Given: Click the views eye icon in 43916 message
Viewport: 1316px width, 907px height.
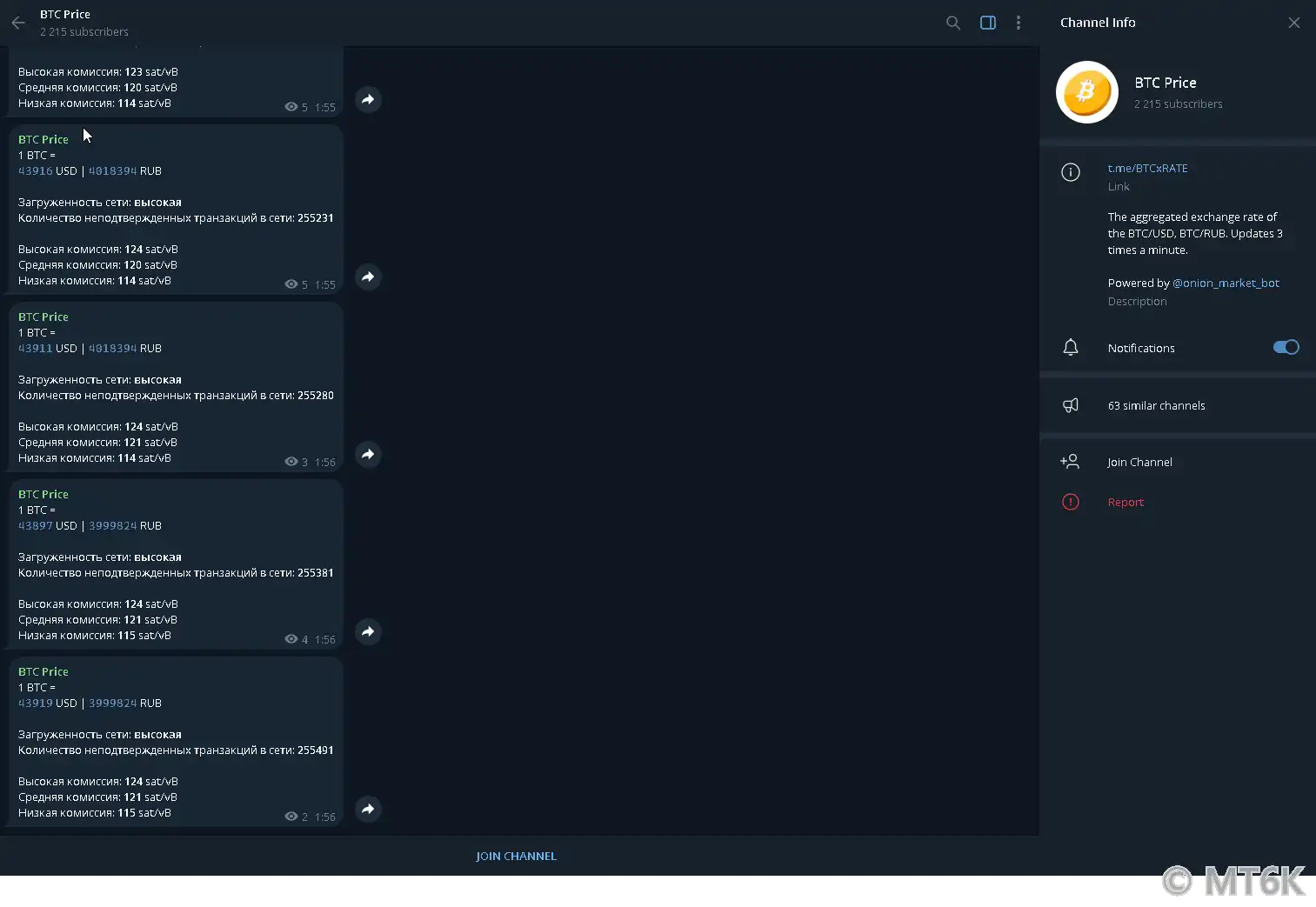Looking at the screenshot, I should [291, 284].
